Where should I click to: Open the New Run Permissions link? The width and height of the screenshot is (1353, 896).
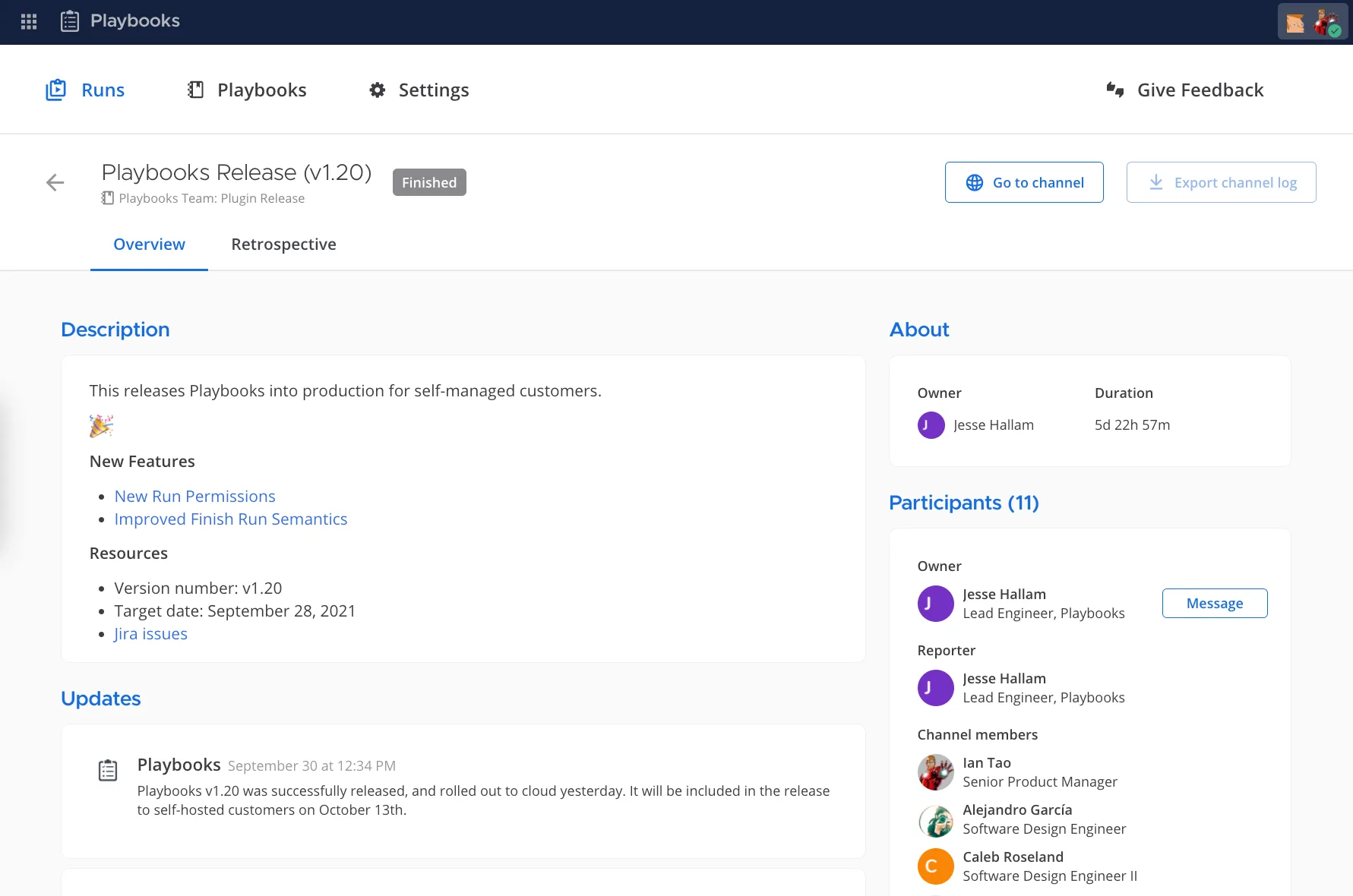coord(195,497)
